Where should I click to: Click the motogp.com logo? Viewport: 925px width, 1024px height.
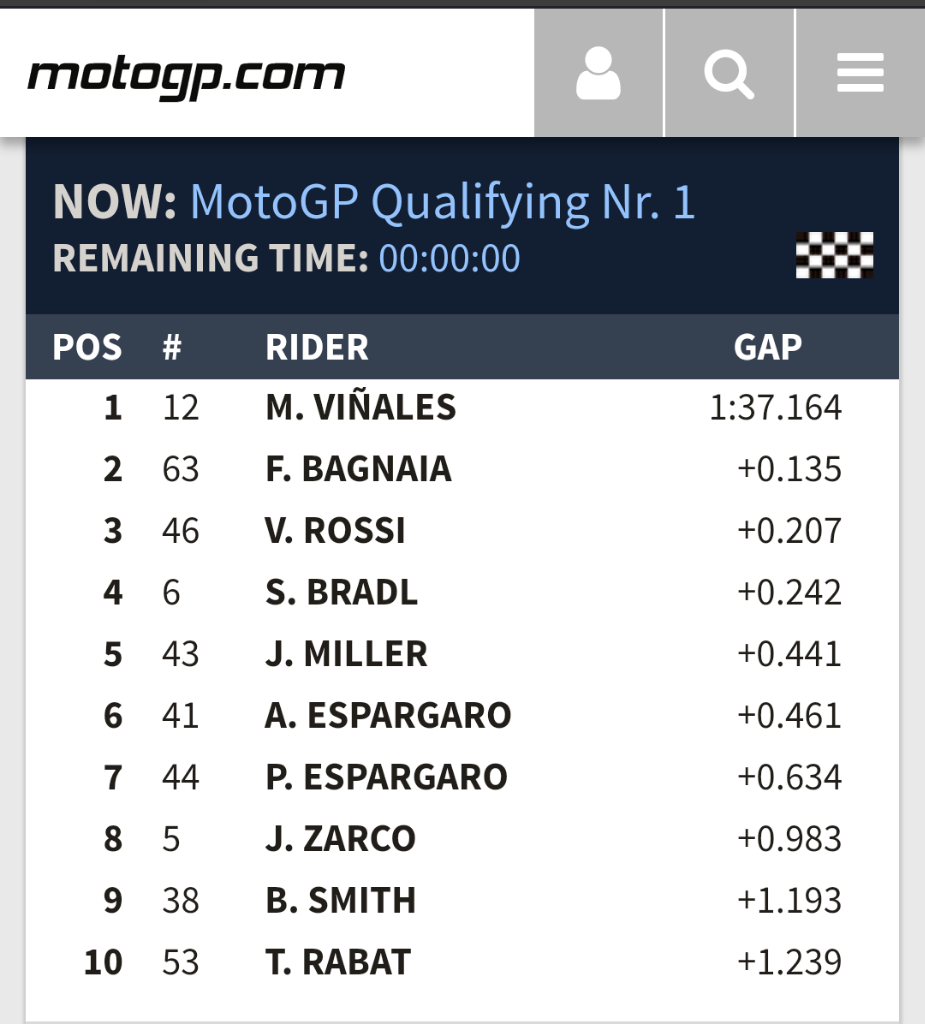pyautogui.click(x=186, y=75)
